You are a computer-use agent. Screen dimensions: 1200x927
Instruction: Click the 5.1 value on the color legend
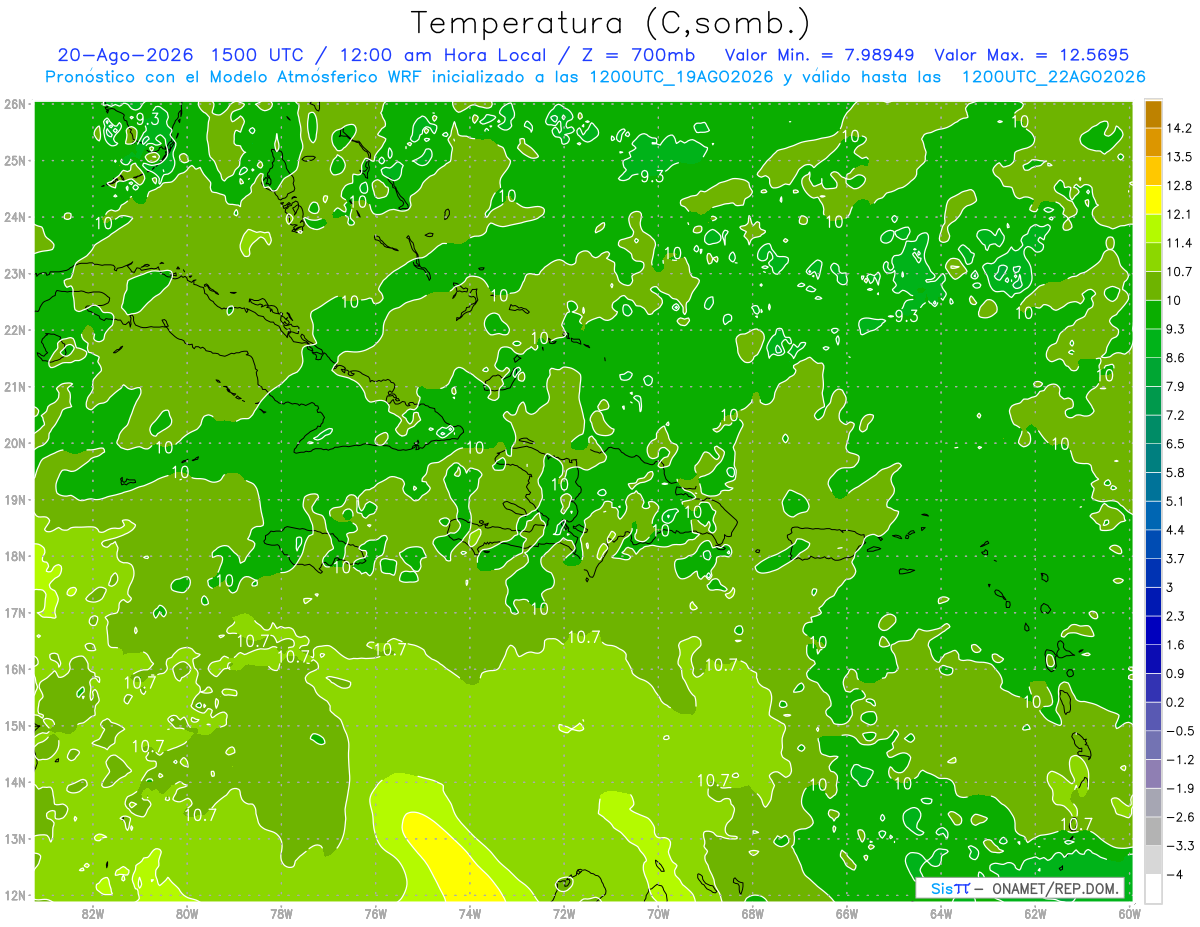1176,500
